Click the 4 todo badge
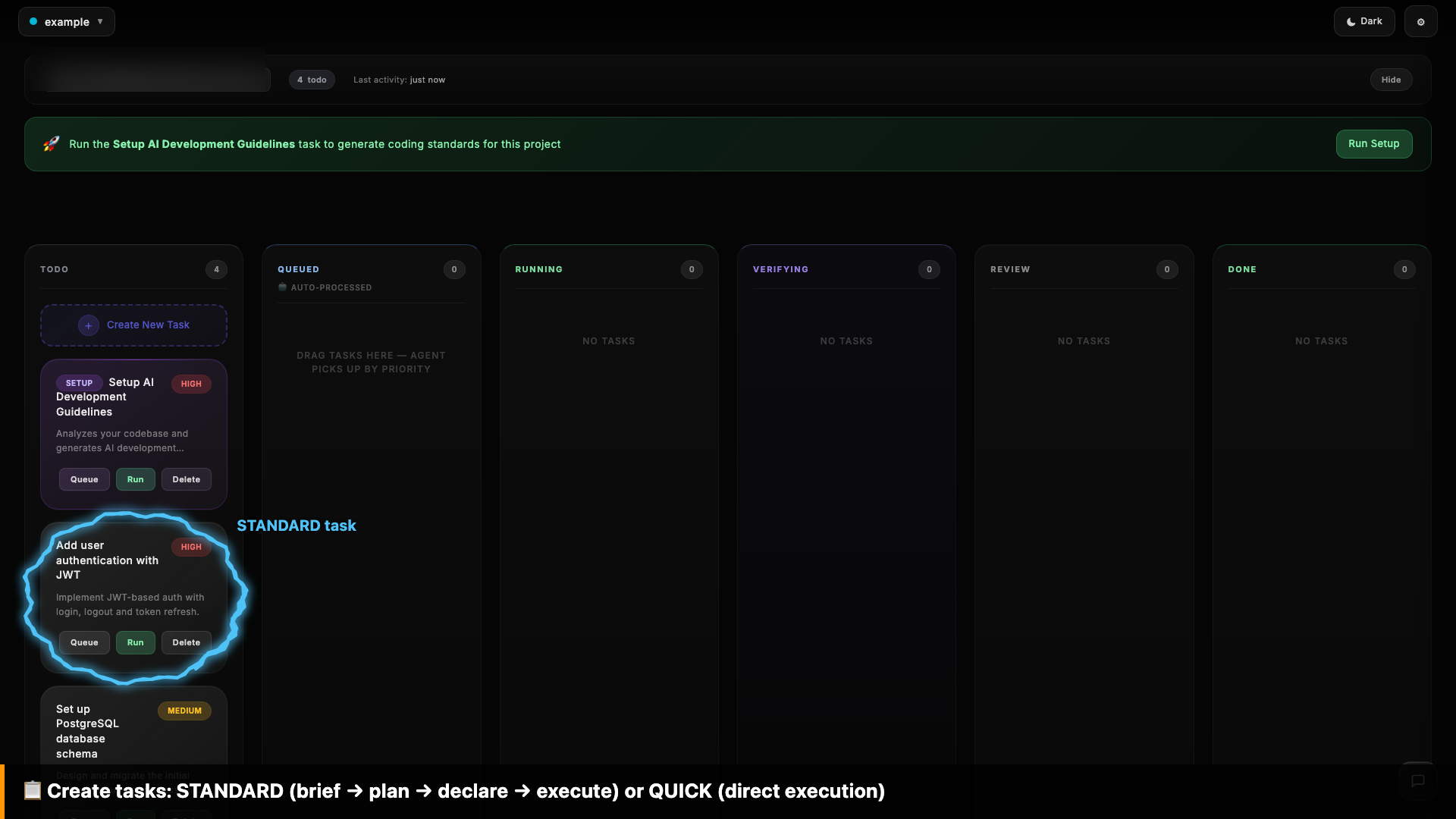Image resolution: width=1456 pixels, height=819 pixels. [x=312, y=80]
